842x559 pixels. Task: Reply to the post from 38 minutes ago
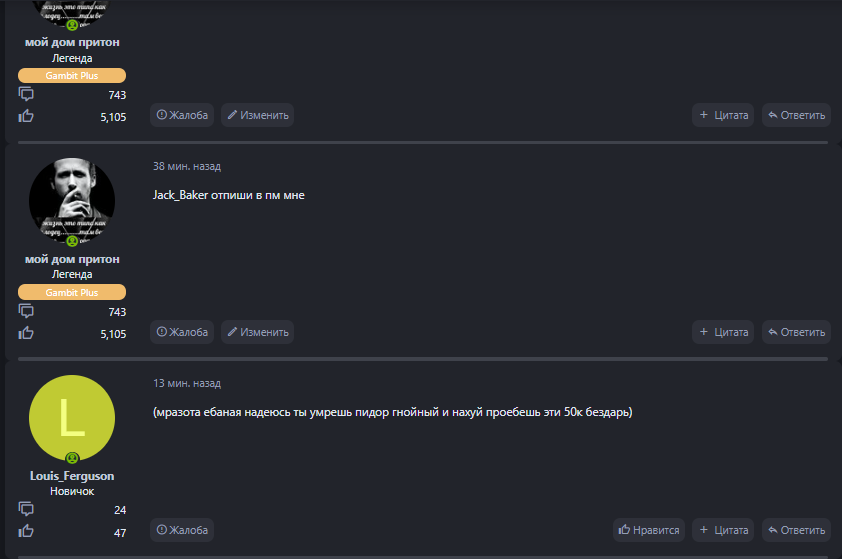[x=796, y=332]
